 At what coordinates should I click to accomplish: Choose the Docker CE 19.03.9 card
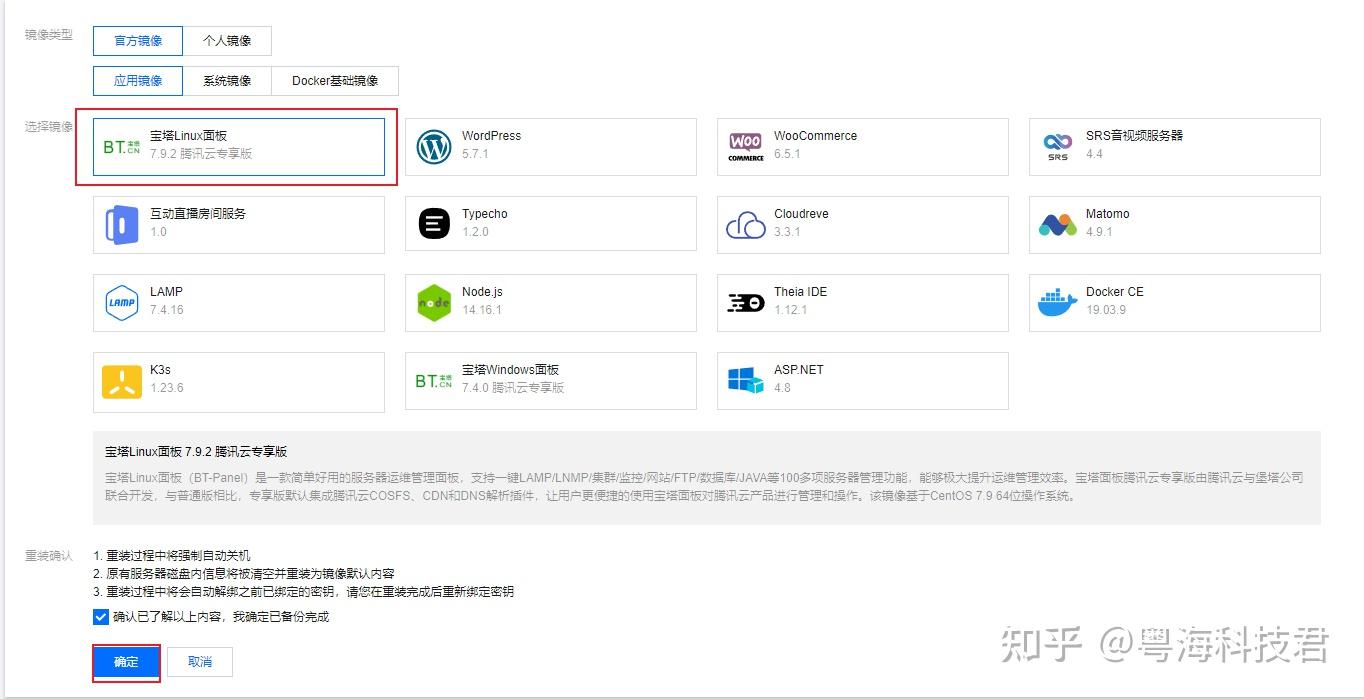coord(1175,303)
